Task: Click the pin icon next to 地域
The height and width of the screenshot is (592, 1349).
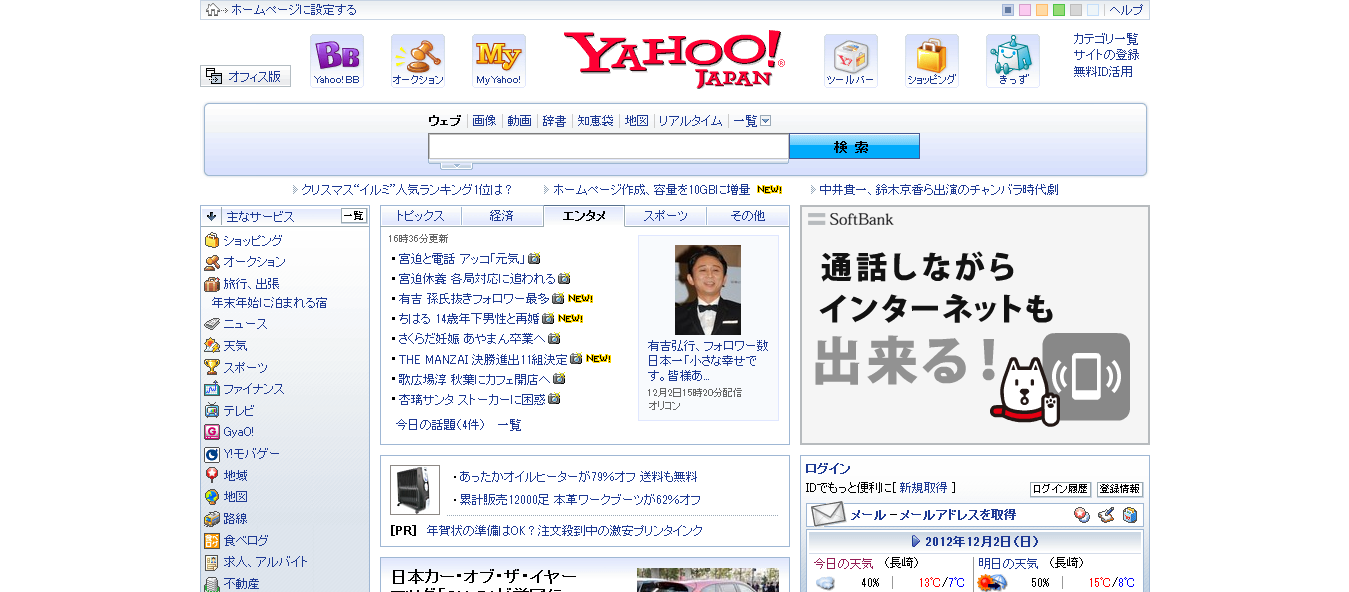Action: 212,475
